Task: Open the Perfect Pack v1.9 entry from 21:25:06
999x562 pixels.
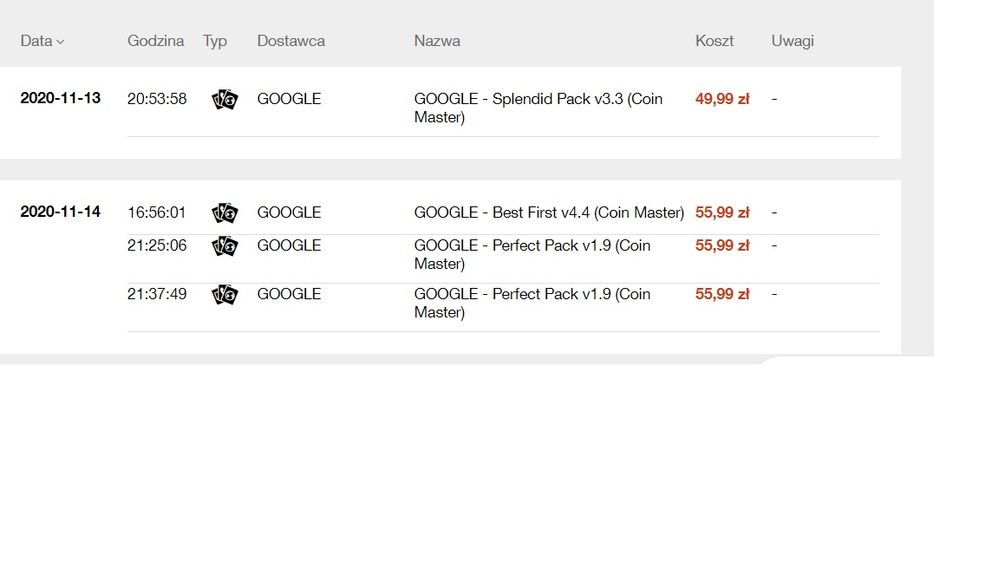Action: pos(532,255)
